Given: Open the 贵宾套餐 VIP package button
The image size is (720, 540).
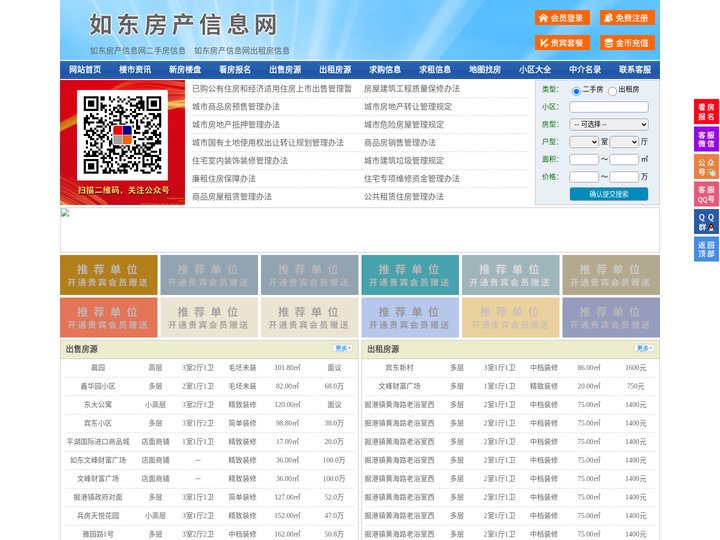Looking at the screenshot, I should pyautogui.click(x=562, y=43).
